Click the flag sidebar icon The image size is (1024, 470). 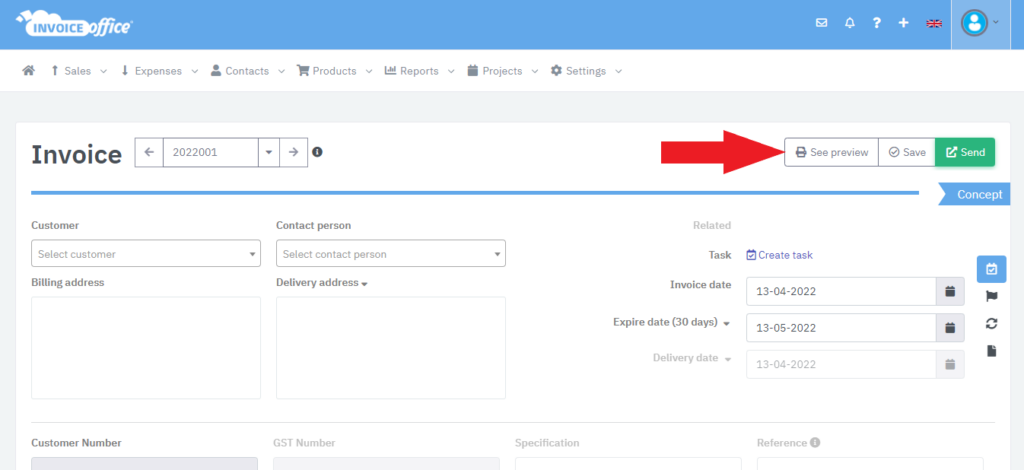pyautogui.click(x=991, y=296)
